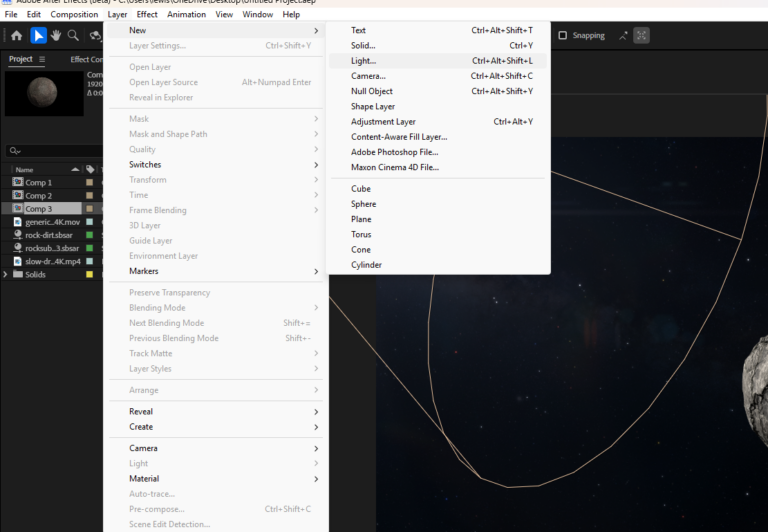
Task: Create a new Null Object
Action: tap(438, 91)
